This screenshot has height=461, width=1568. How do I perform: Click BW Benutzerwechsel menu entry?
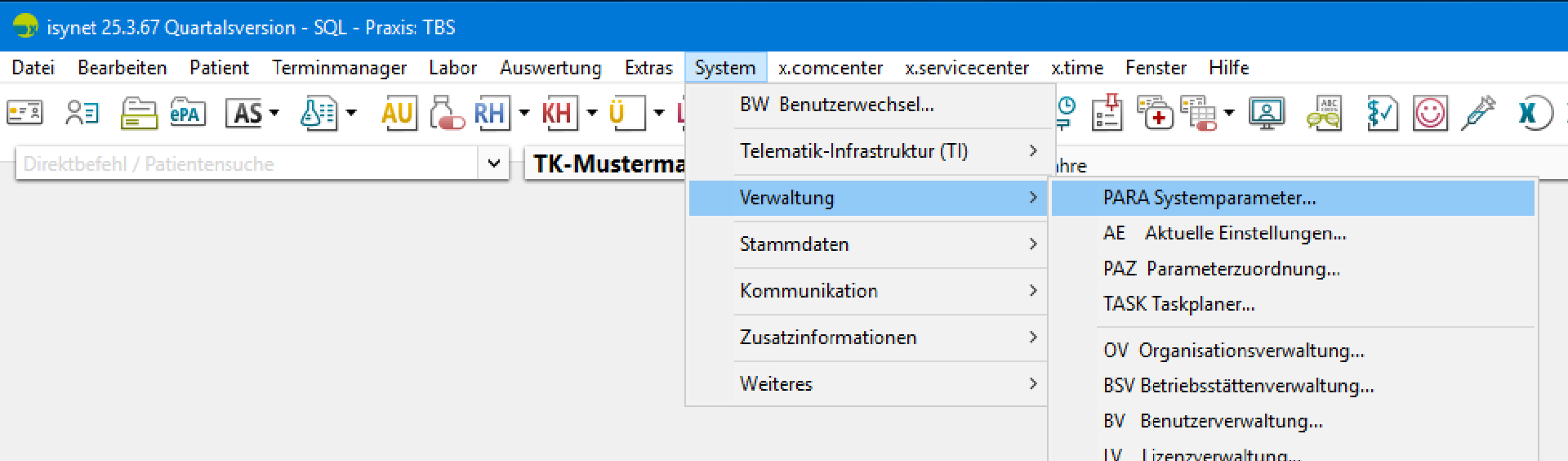pos(836,105)
